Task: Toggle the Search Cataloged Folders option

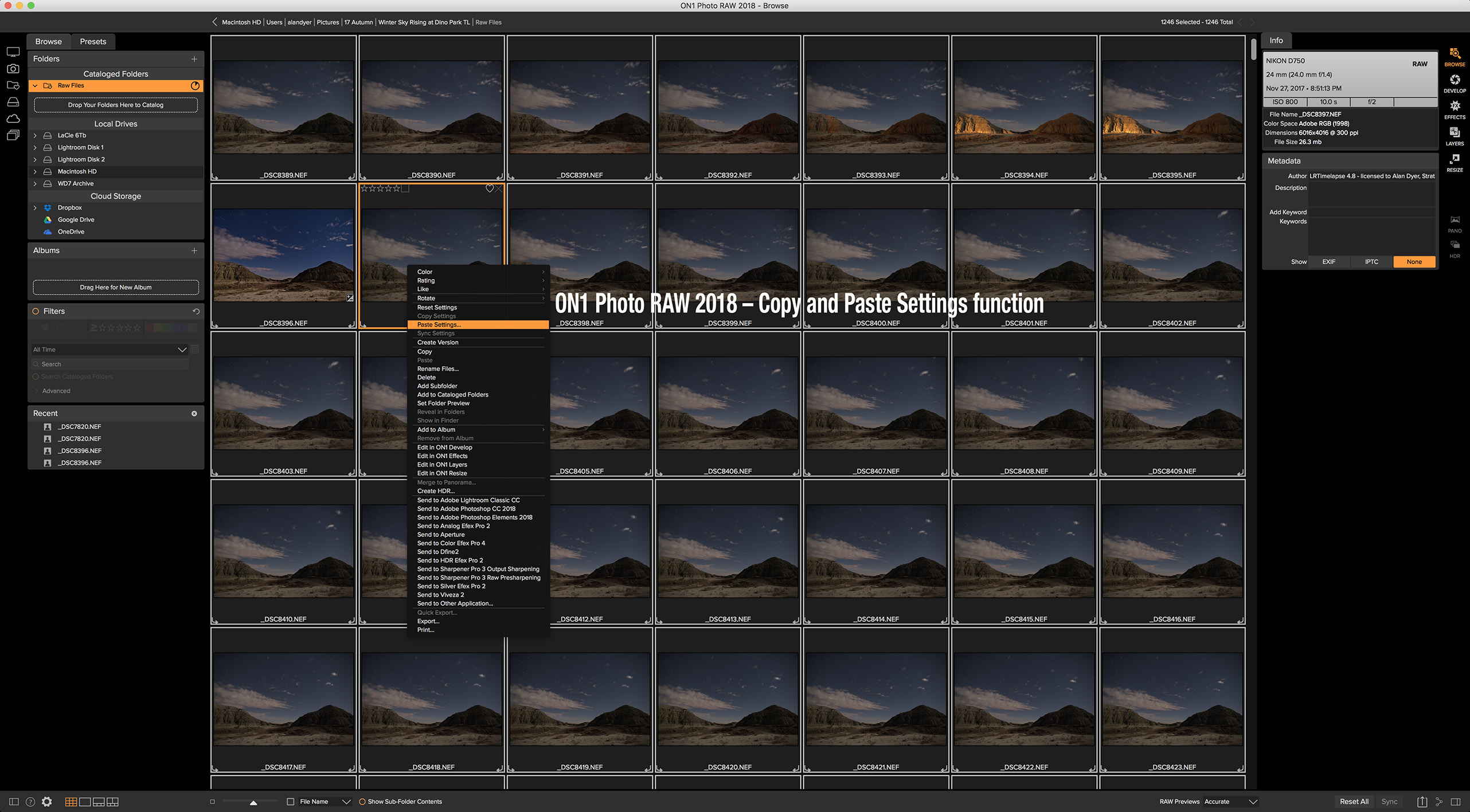Action: 36,376
